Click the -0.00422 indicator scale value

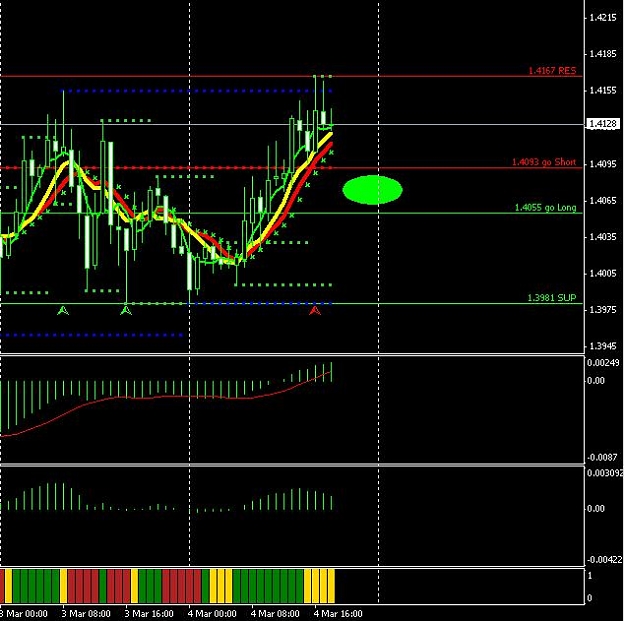click(x=605, y=560)
